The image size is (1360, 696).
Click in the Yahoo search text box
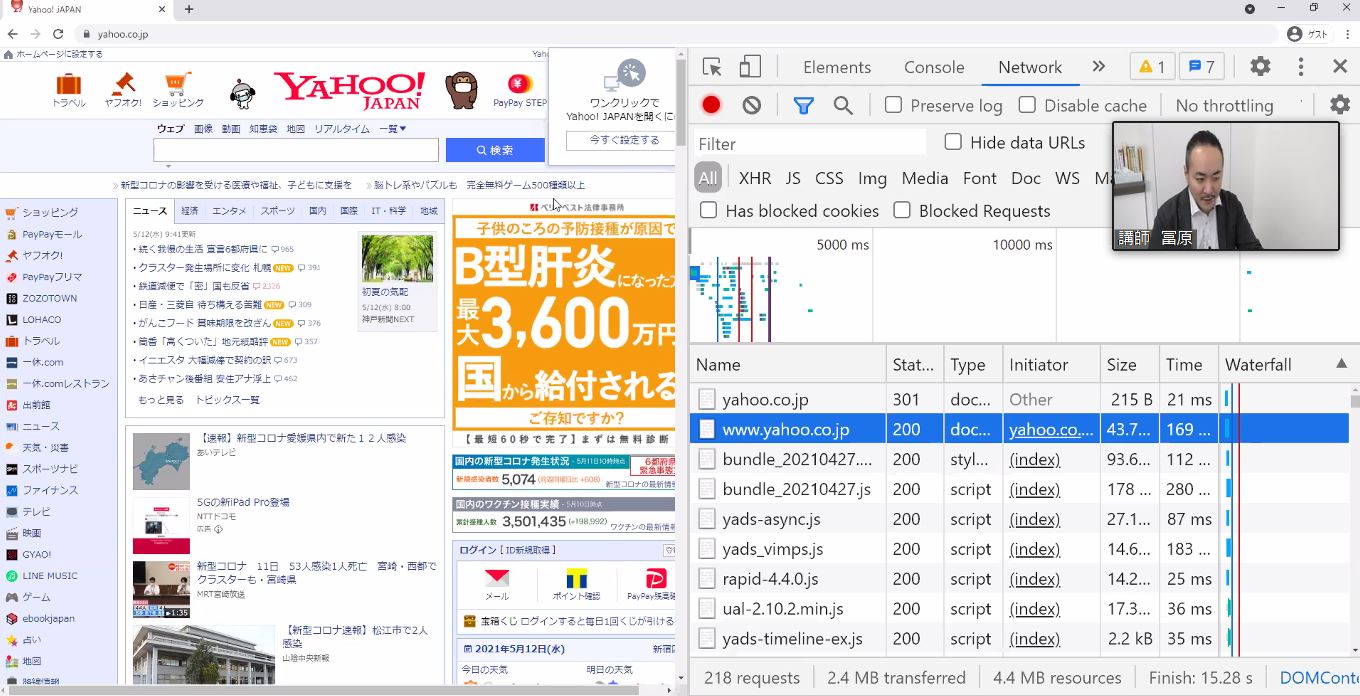coord(296,150)
